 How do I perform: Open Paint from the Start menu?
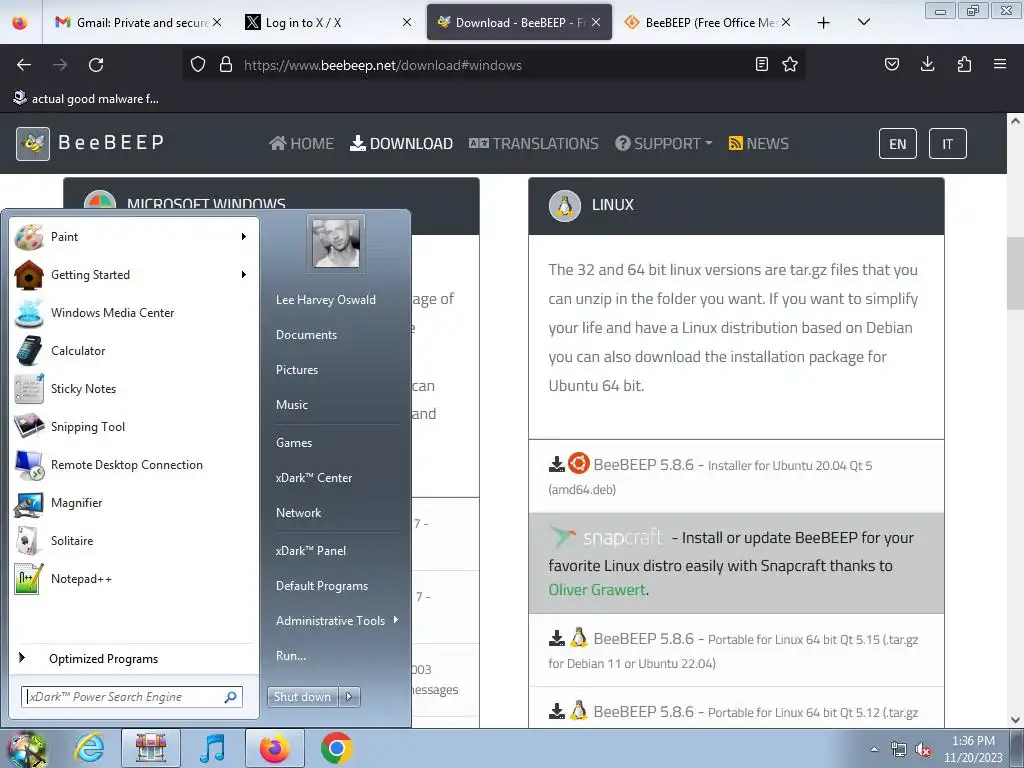click(x=133, y=237)
